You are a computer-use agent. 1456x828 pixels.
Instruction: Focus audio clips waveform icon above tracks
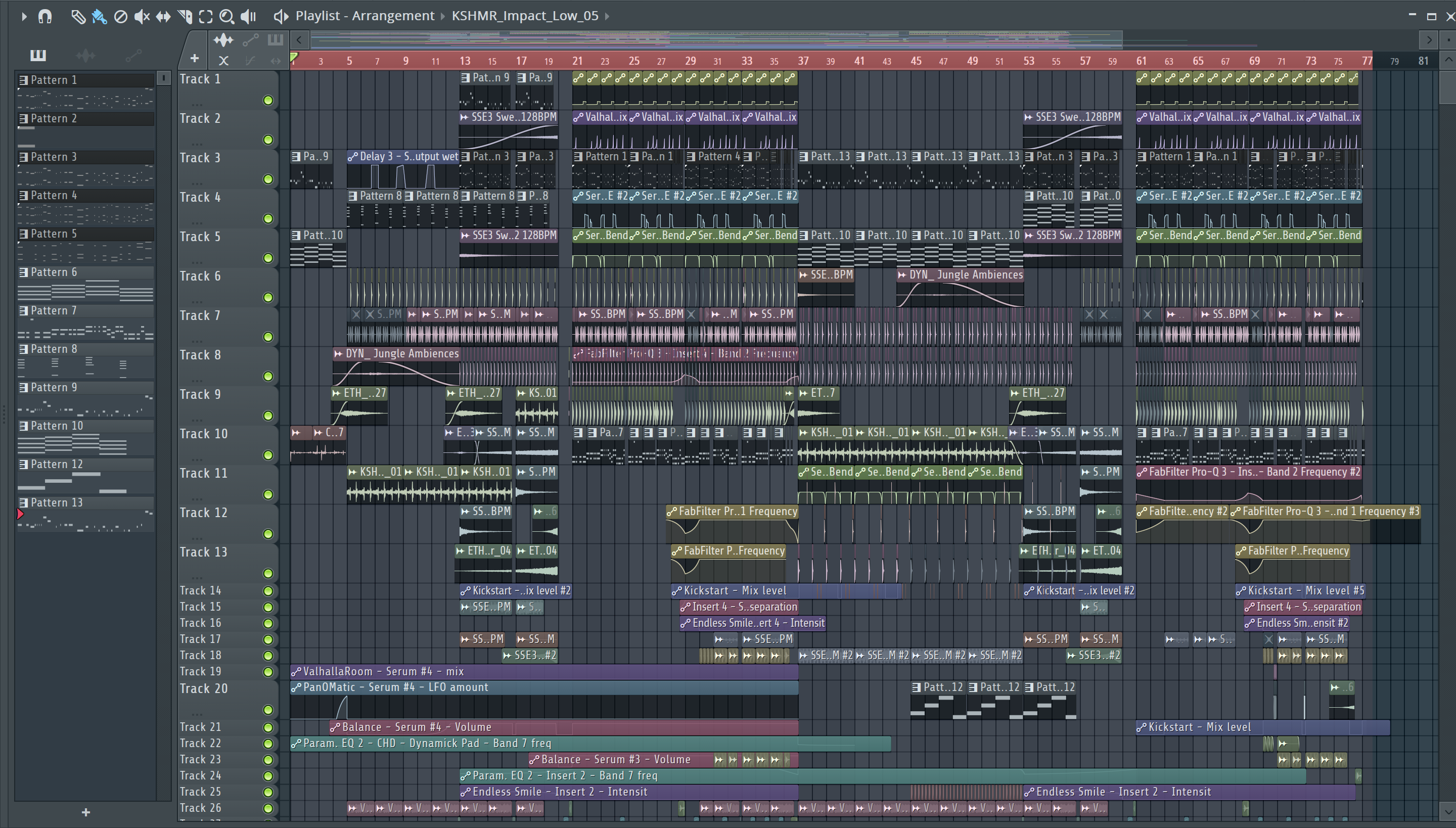tap(223, 40)
